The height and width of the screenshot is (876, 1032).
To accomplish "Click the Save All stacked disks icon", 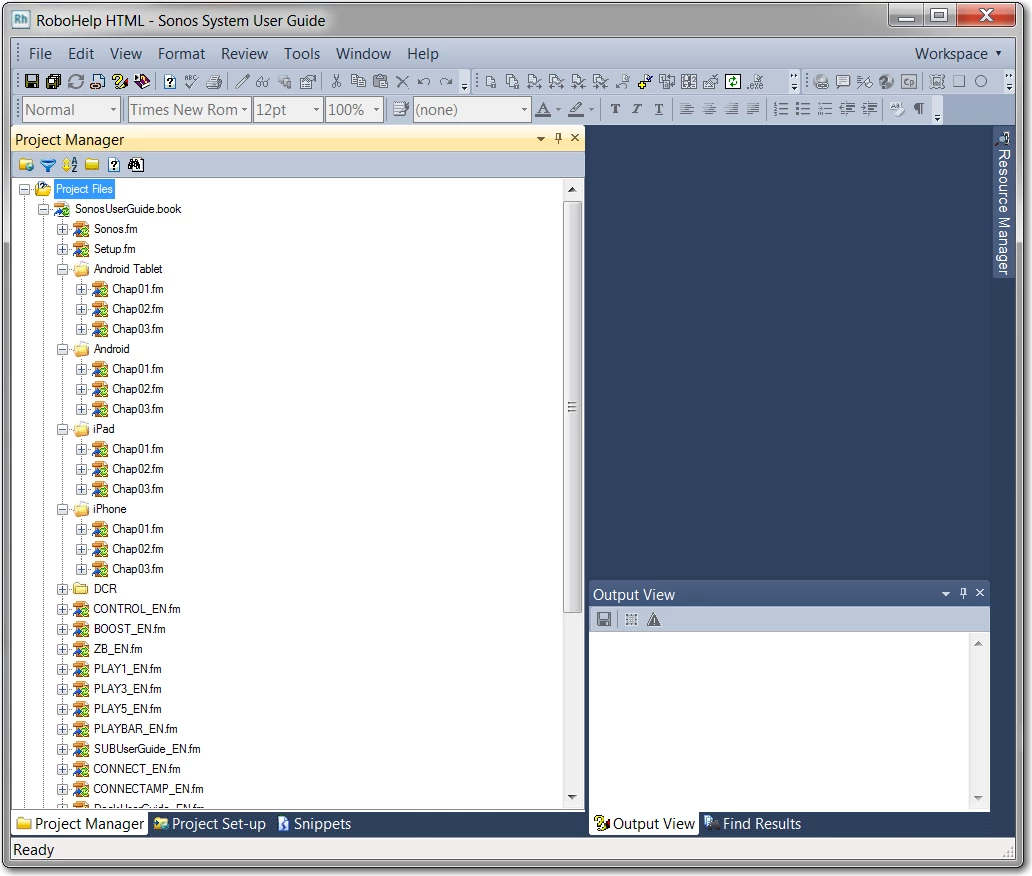I will 53,82.
